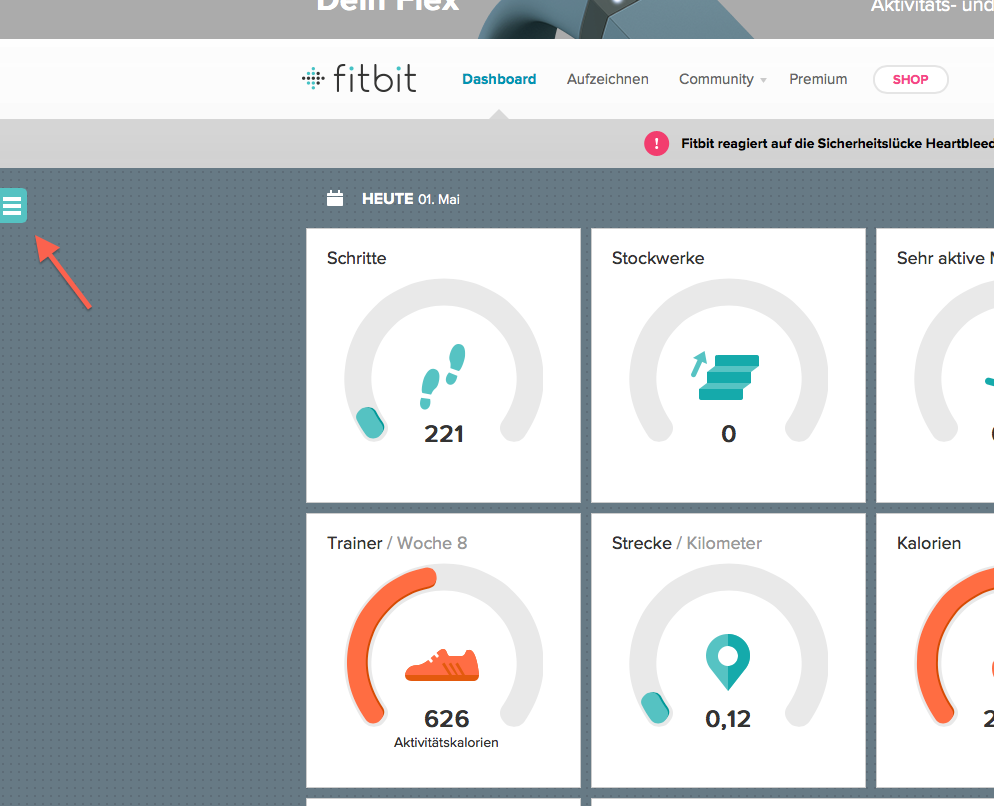Click the 0,12 kilometer value
The width and height of the screenshot is (994, 806).
[728, 719]
